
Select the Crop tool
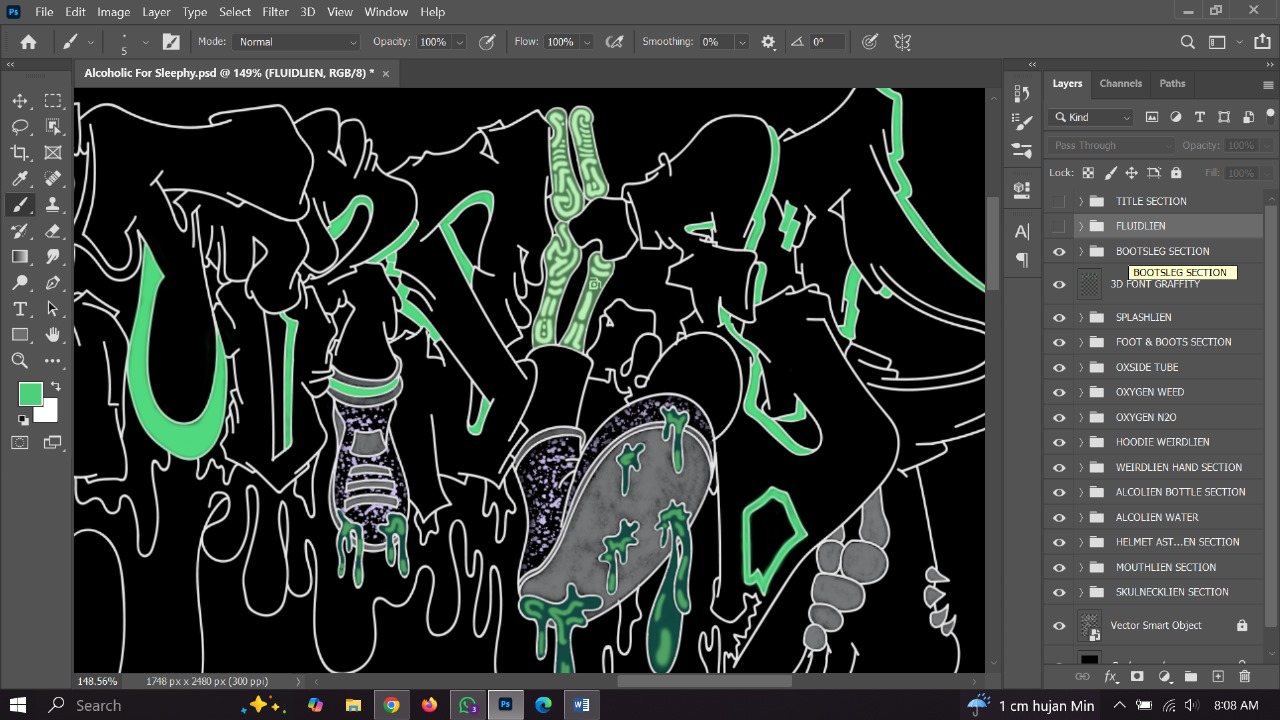(x=20, y=152)
